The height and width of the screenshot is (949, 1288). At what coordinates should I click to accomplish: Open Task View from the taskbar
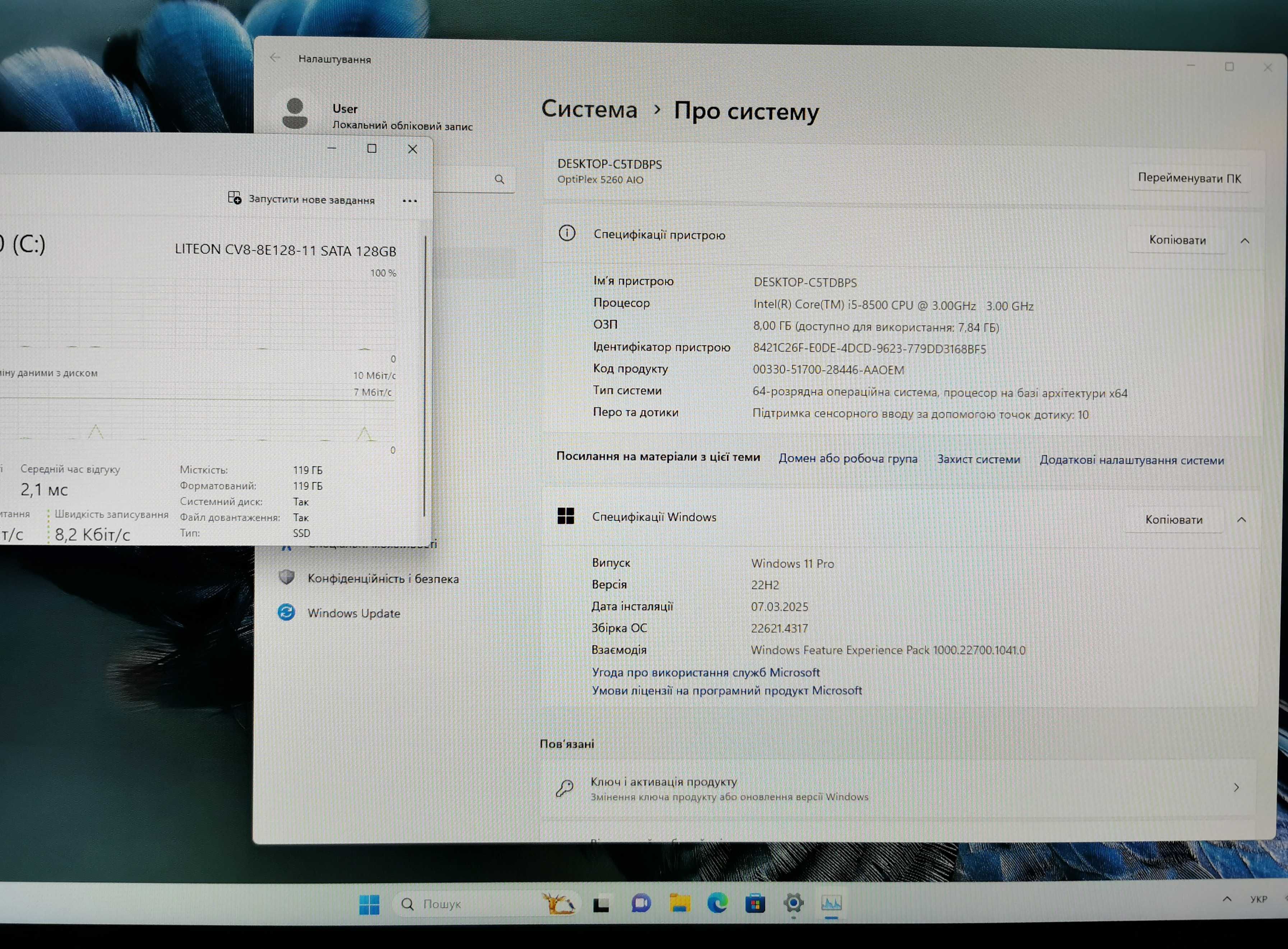click(601, 905)
